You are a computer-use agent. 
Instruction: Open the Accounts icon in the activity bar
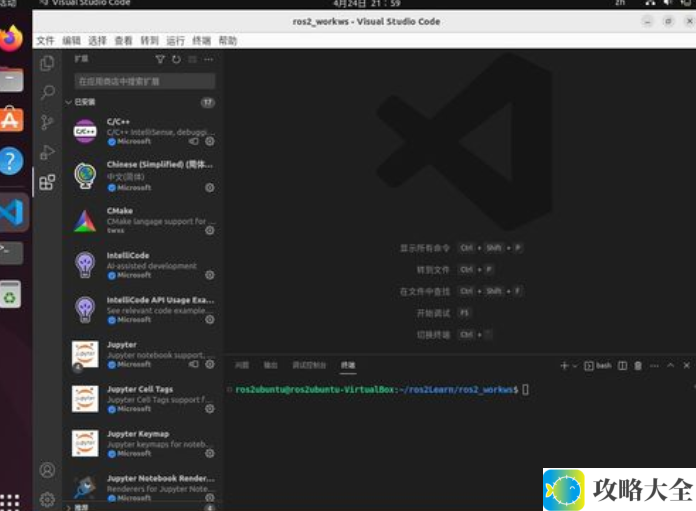pos(47,470)
